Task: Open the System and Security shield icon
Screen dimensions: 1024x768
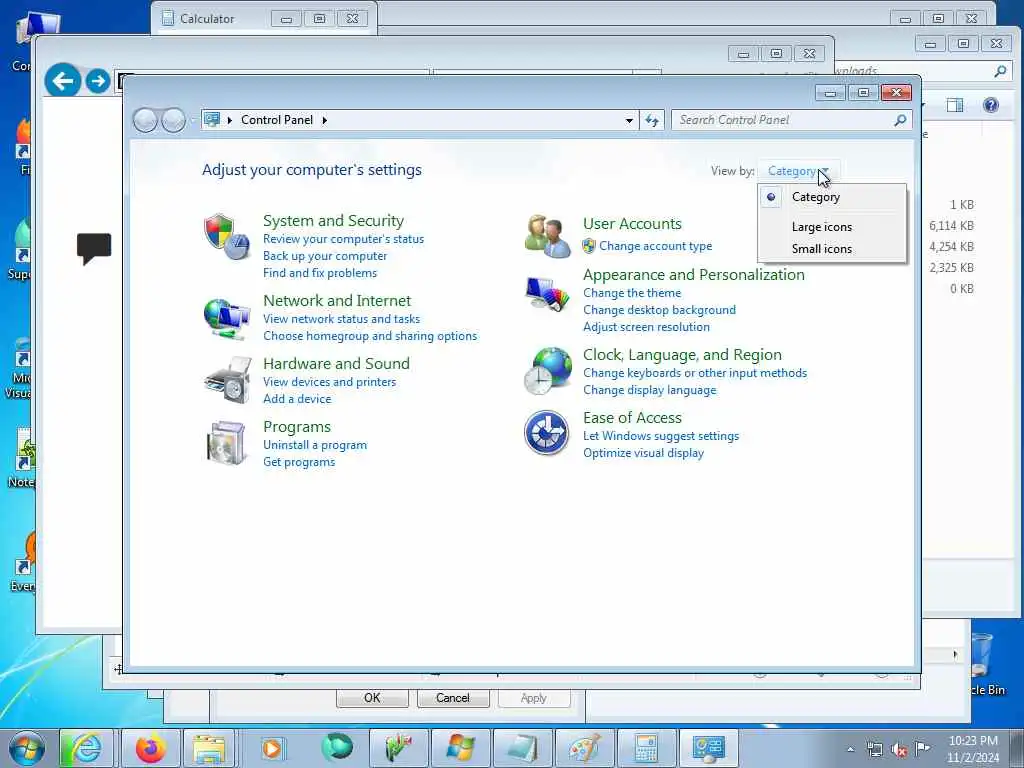Action: (227, 236)
